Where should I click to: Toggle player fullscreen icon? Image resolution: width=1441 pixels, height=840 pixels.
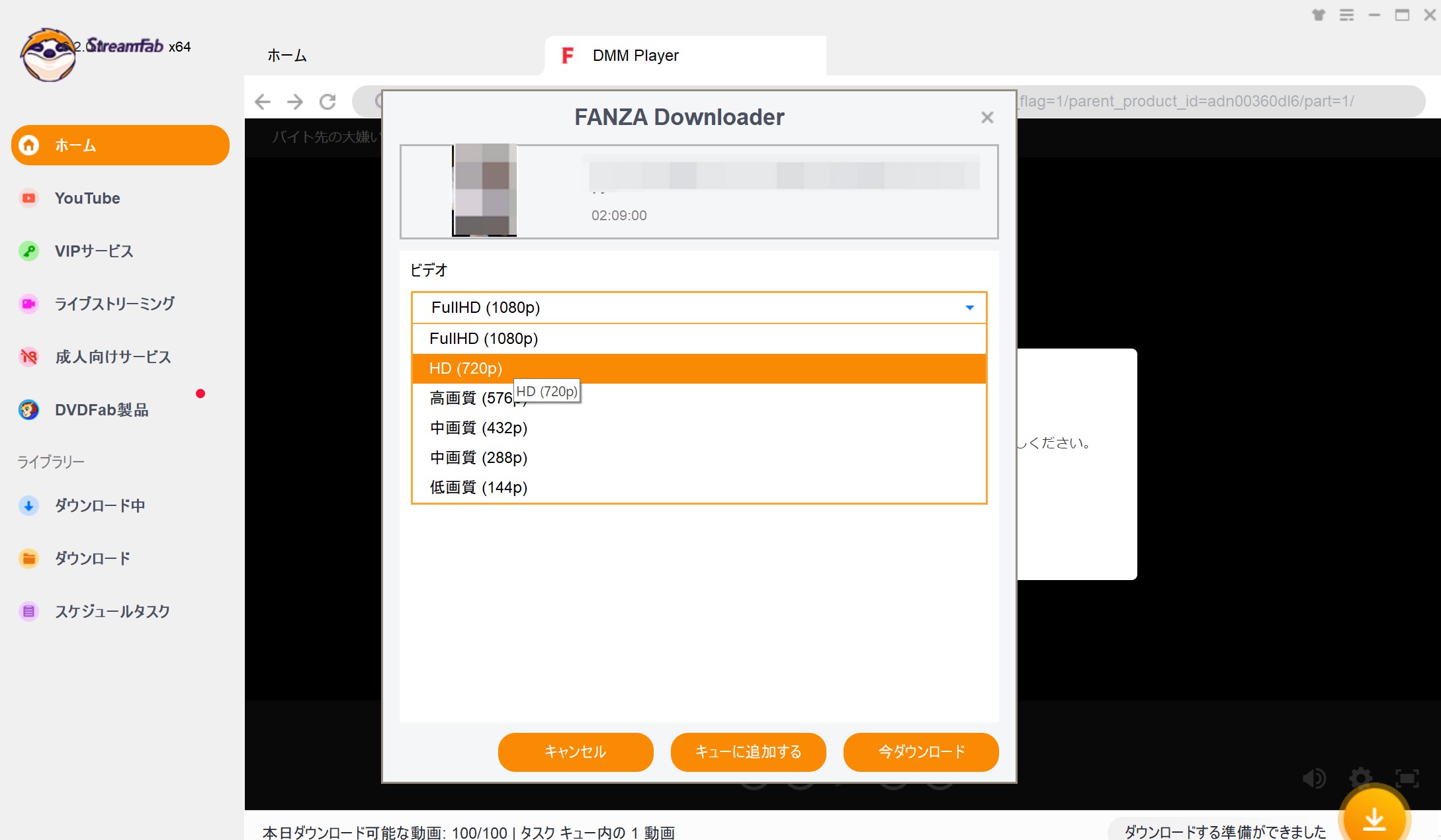[1407, 778]
